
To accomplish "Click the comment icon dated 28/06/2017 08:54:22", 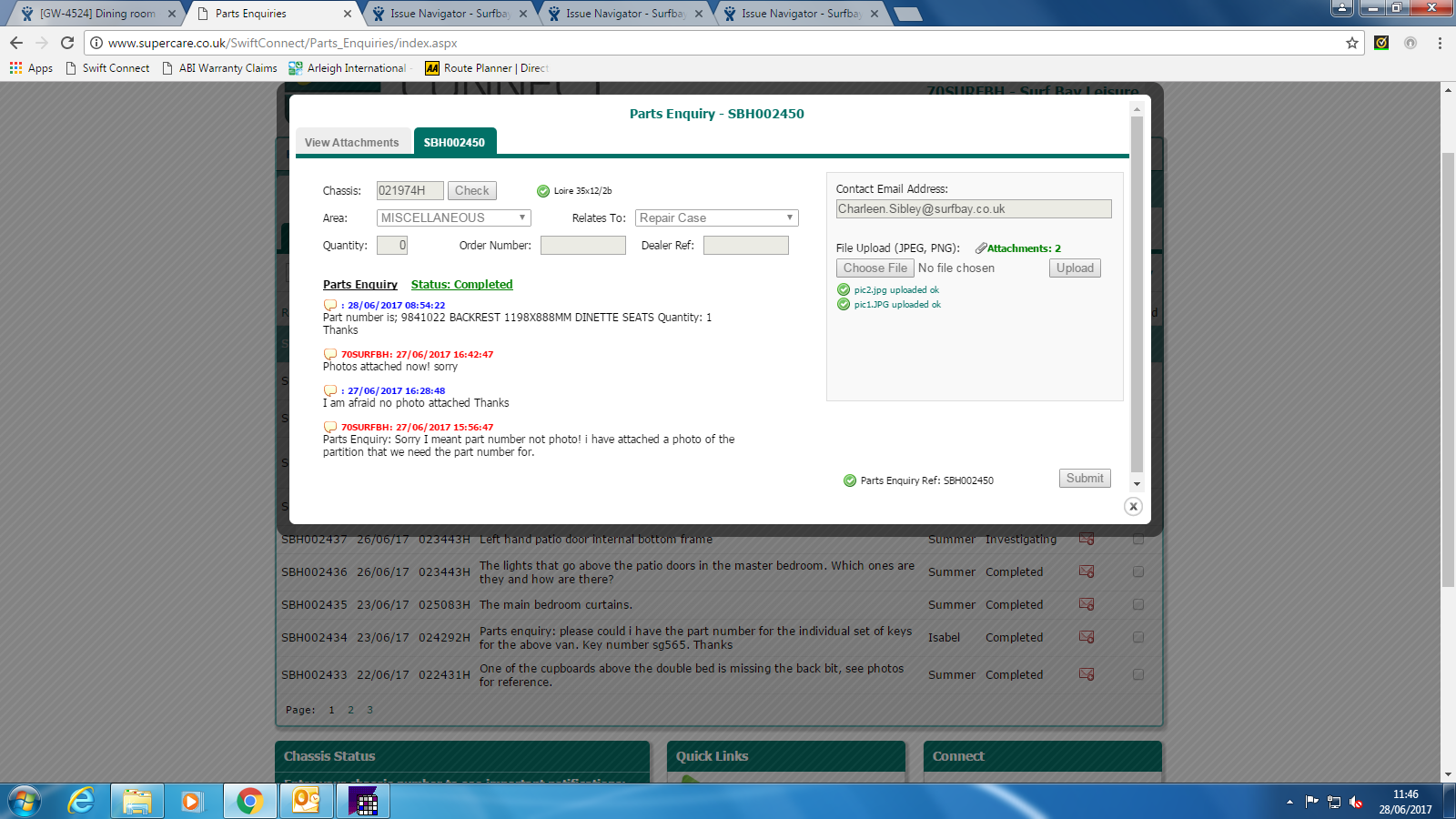I will pyautogui.click(x=330, y=306).
